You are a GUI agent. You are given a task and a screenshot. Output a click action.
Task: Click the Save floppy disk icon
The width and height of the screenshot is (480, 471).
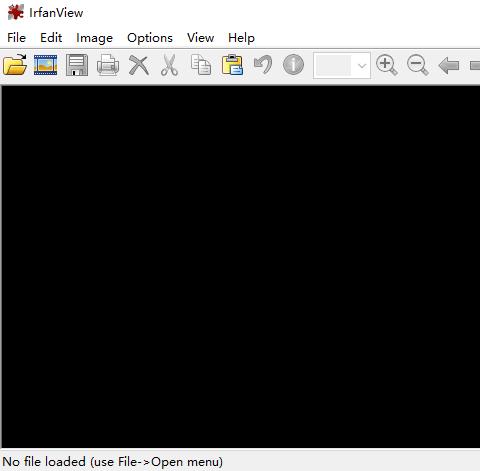click(x=77, y=65)
